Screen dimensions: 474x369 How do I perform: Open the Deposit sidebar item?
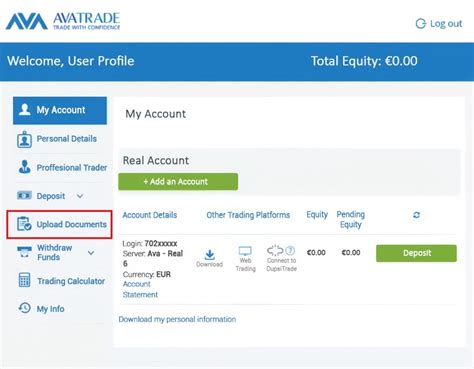click(x=50, y=196)
